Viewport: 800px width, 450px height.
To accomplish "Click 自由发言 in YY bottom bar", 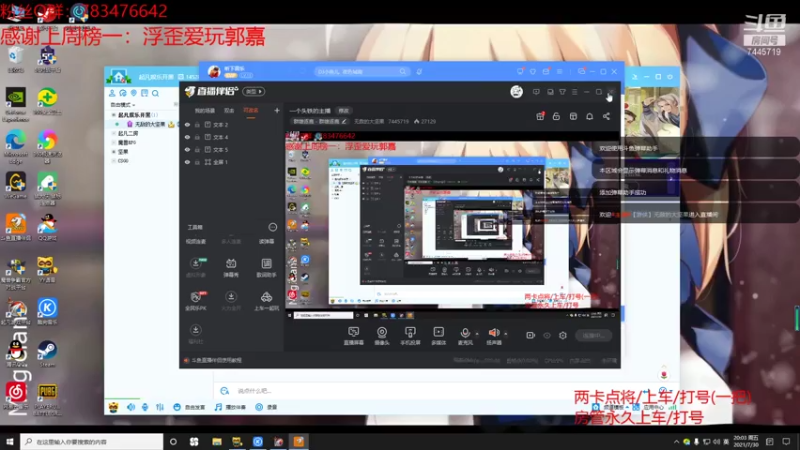I will [x=190, y=407].
